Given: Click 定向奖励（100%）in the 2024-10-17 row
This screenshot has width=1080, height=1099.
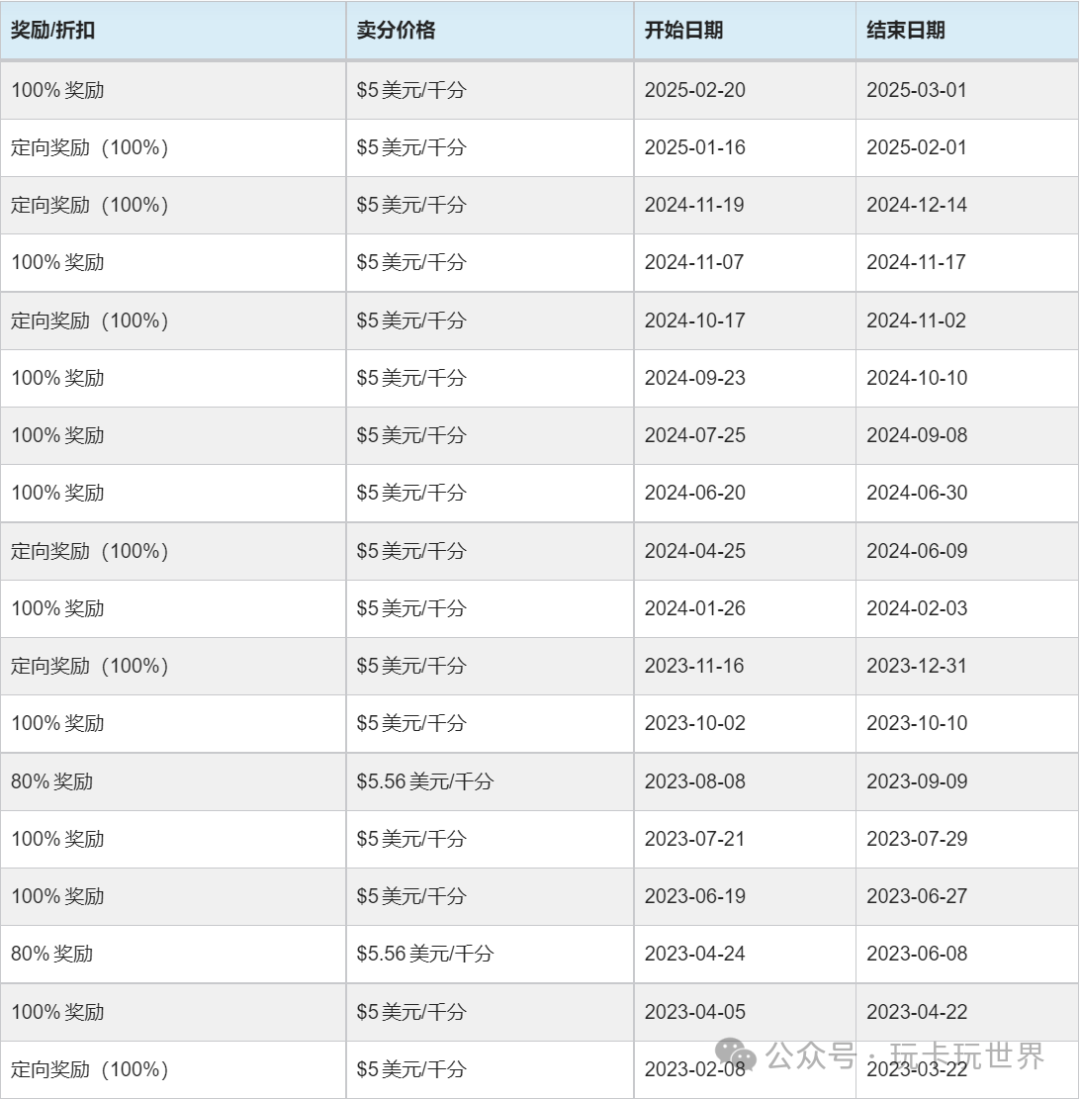Looking at the screenshot, I should pyautogui.click(x=90, y=321).
